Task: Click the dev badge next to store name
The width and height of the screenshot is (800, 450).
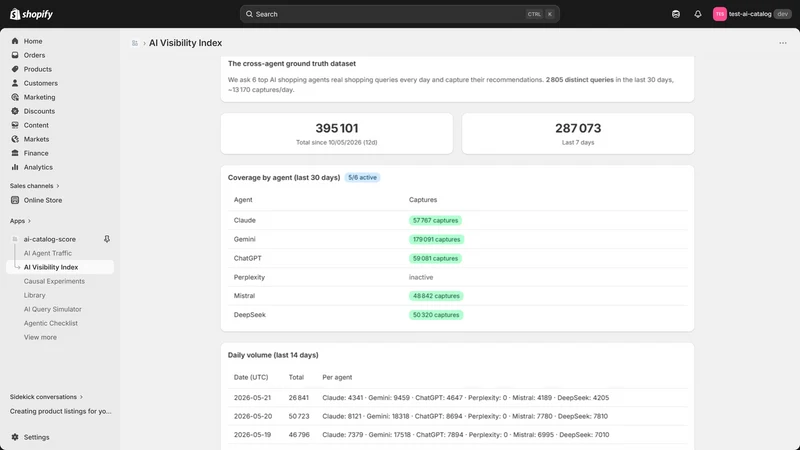Action: click(x=783, y=14)
